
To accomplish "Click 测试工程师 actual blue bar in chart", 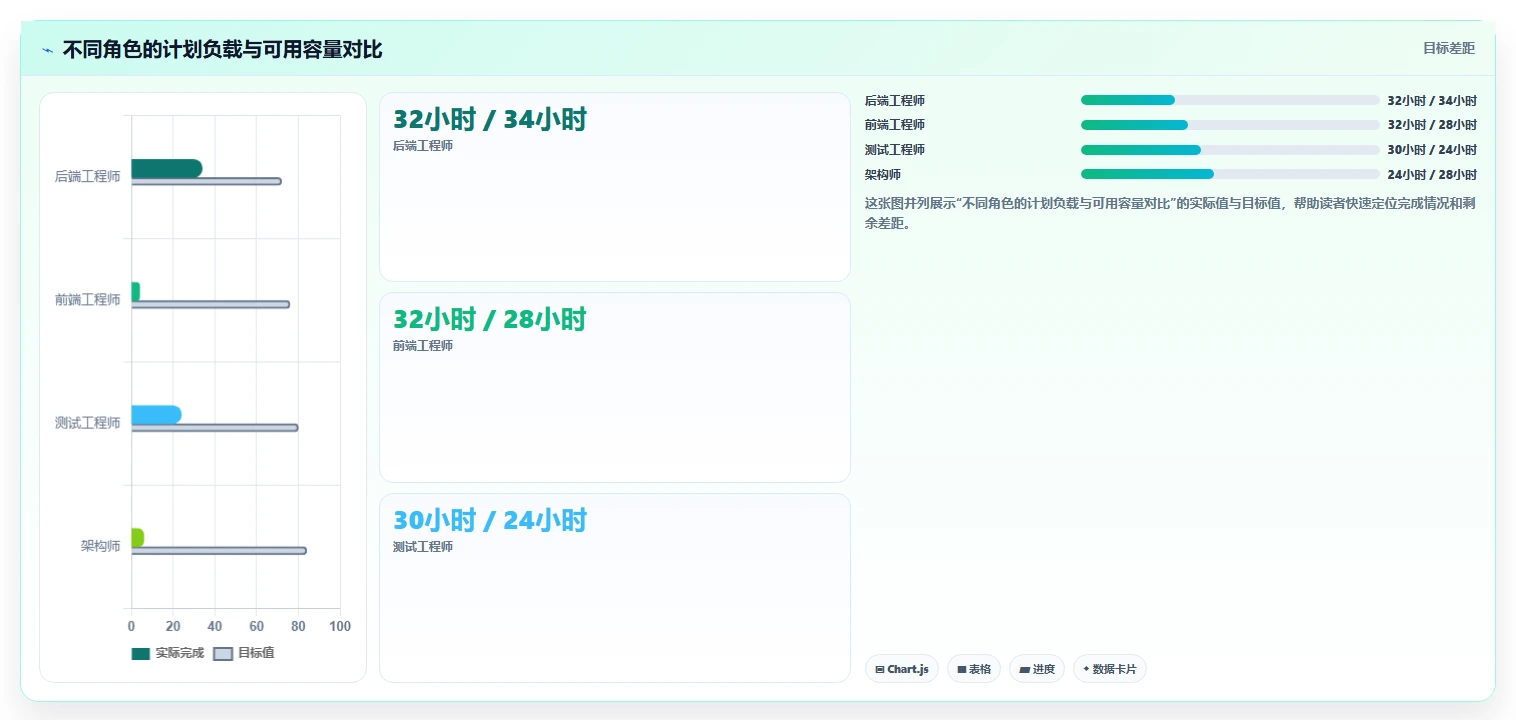I will click(156, 415).
